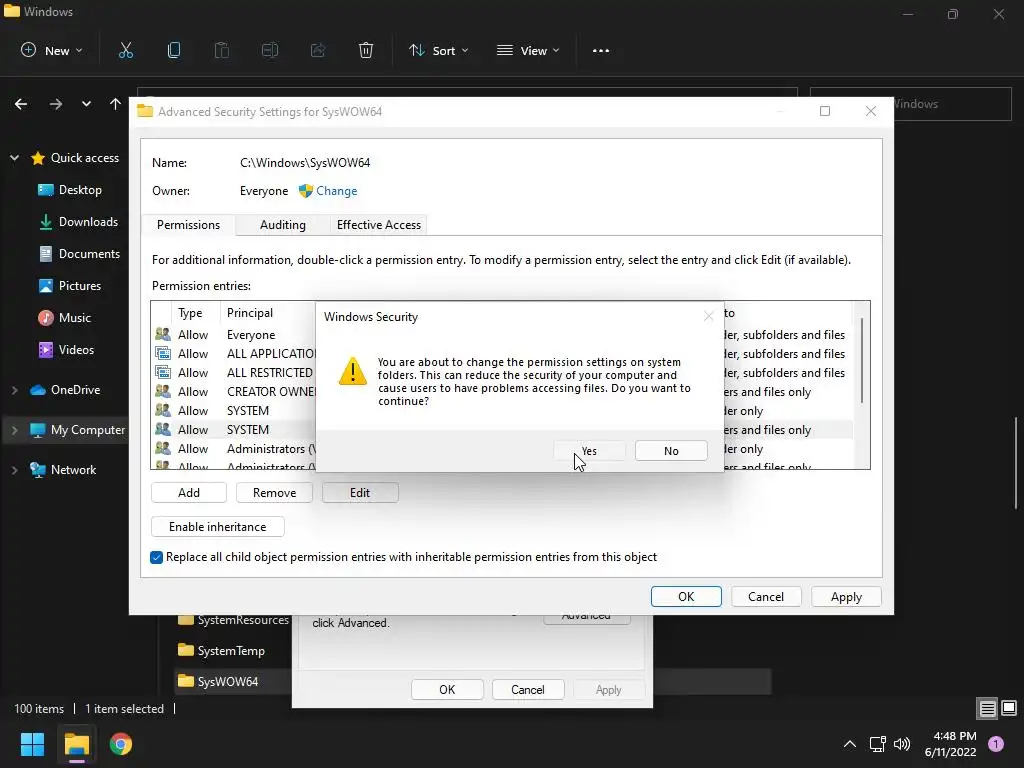1024x768 pixels.
Task: Click the Add permission entry button
Action: click(x=189, y=492)
